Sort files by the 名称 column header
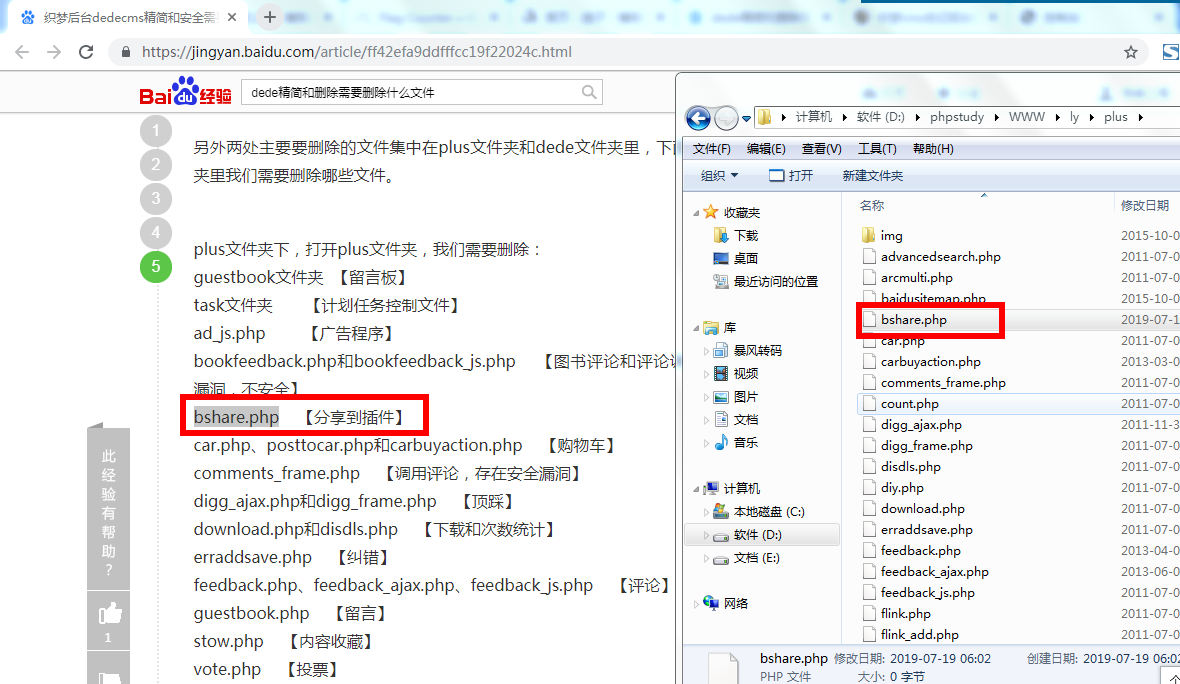The width and height of the screenshot is (1180, 684). tap(872, 205)
